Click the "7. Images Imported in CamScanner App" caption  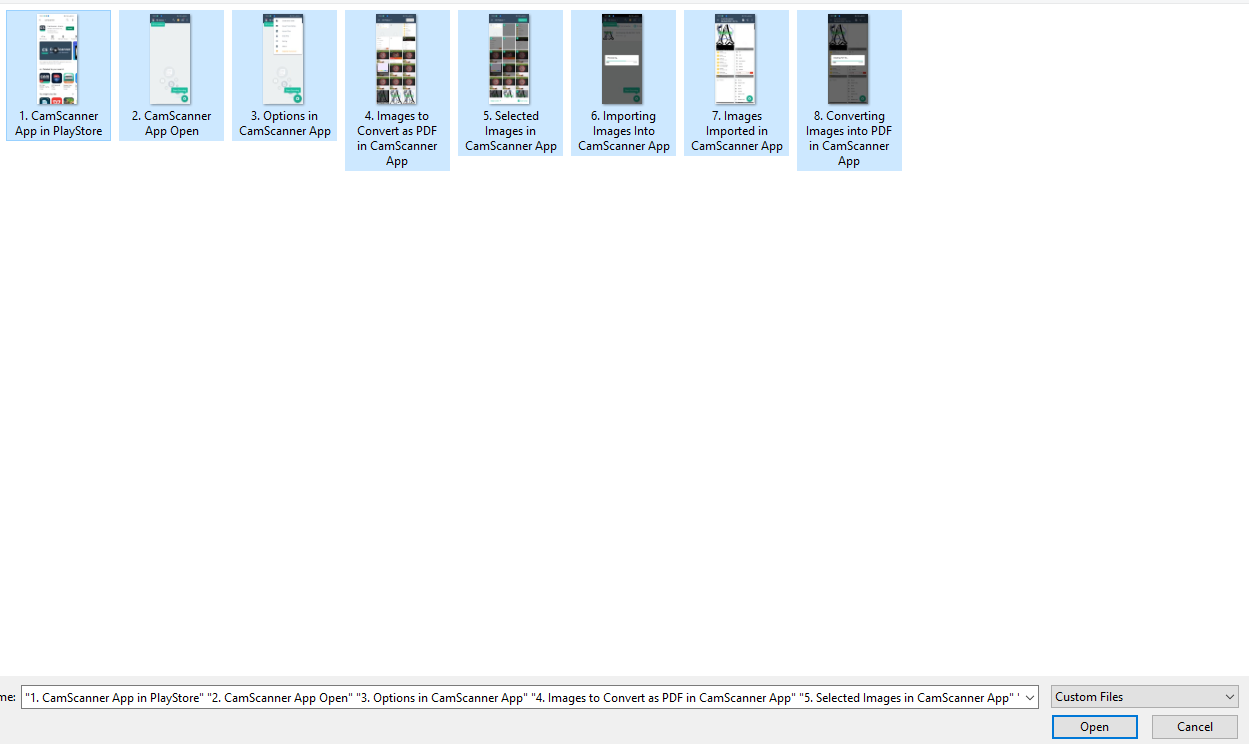736,131
